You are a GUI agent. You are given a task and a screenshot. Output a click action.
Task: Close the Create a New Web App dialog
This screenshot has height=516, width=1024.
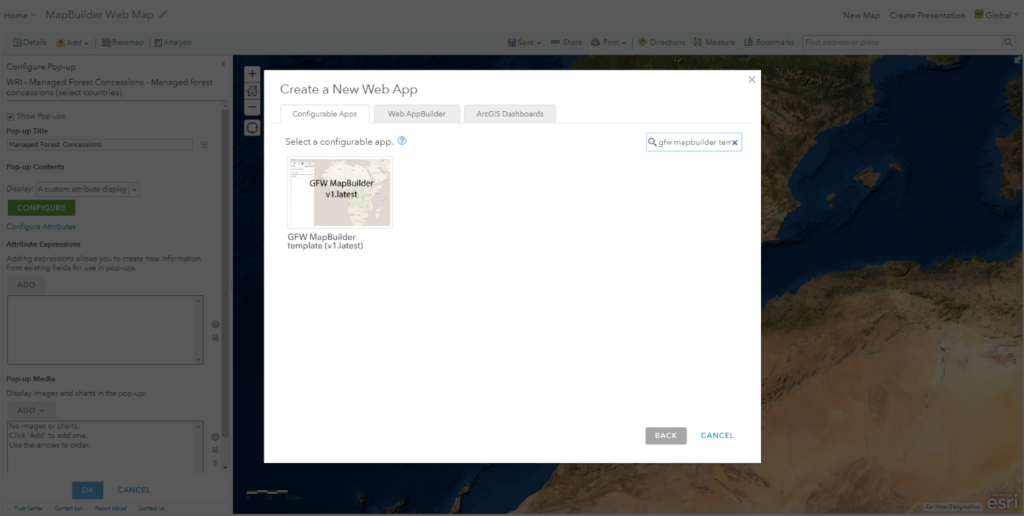[752, 80]
